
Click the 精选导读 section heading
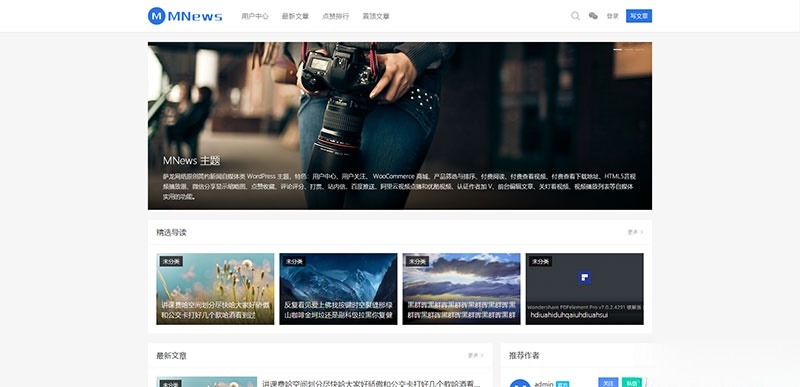click(x=171, y=233)
